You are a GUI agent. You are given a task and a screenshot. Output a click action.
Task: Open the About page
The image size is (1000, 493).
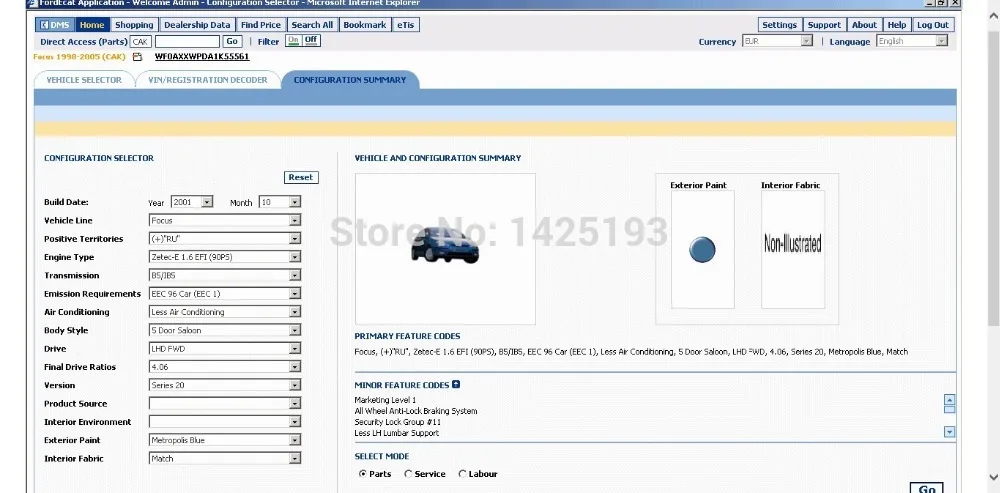864,25
